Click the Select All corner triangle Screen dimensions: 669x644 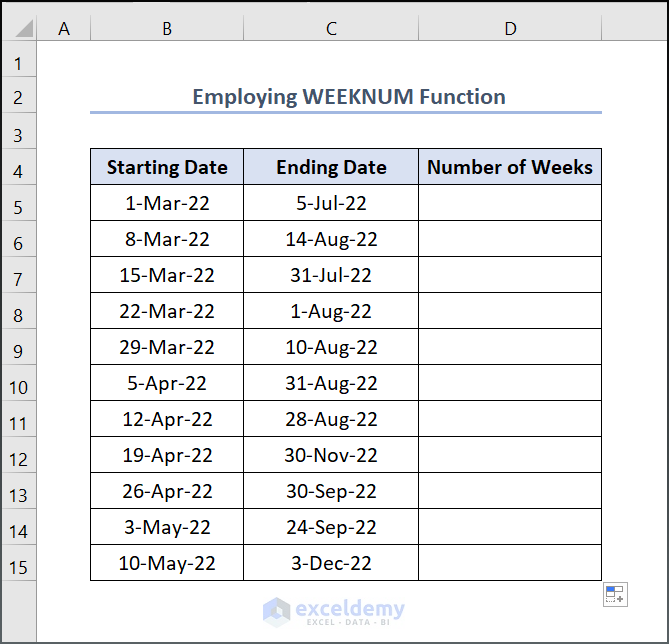(19, 29)
